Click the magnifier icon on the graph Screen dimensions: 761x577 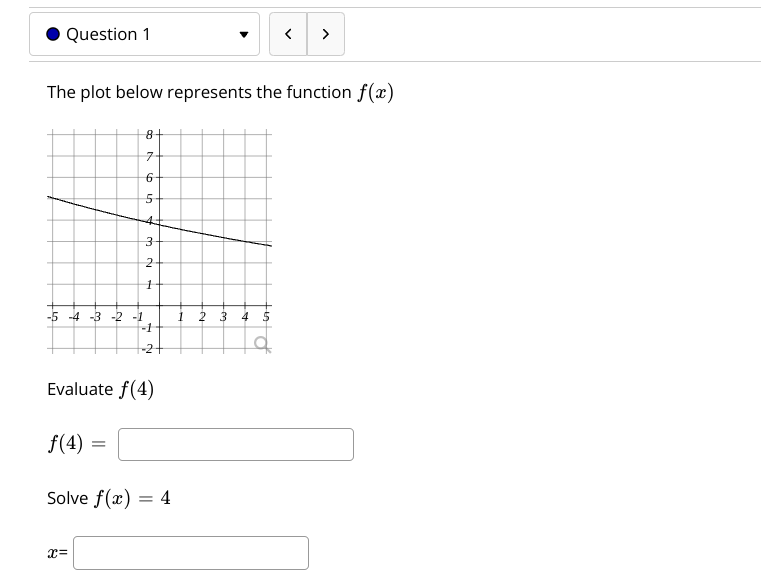tap(262, 344)
